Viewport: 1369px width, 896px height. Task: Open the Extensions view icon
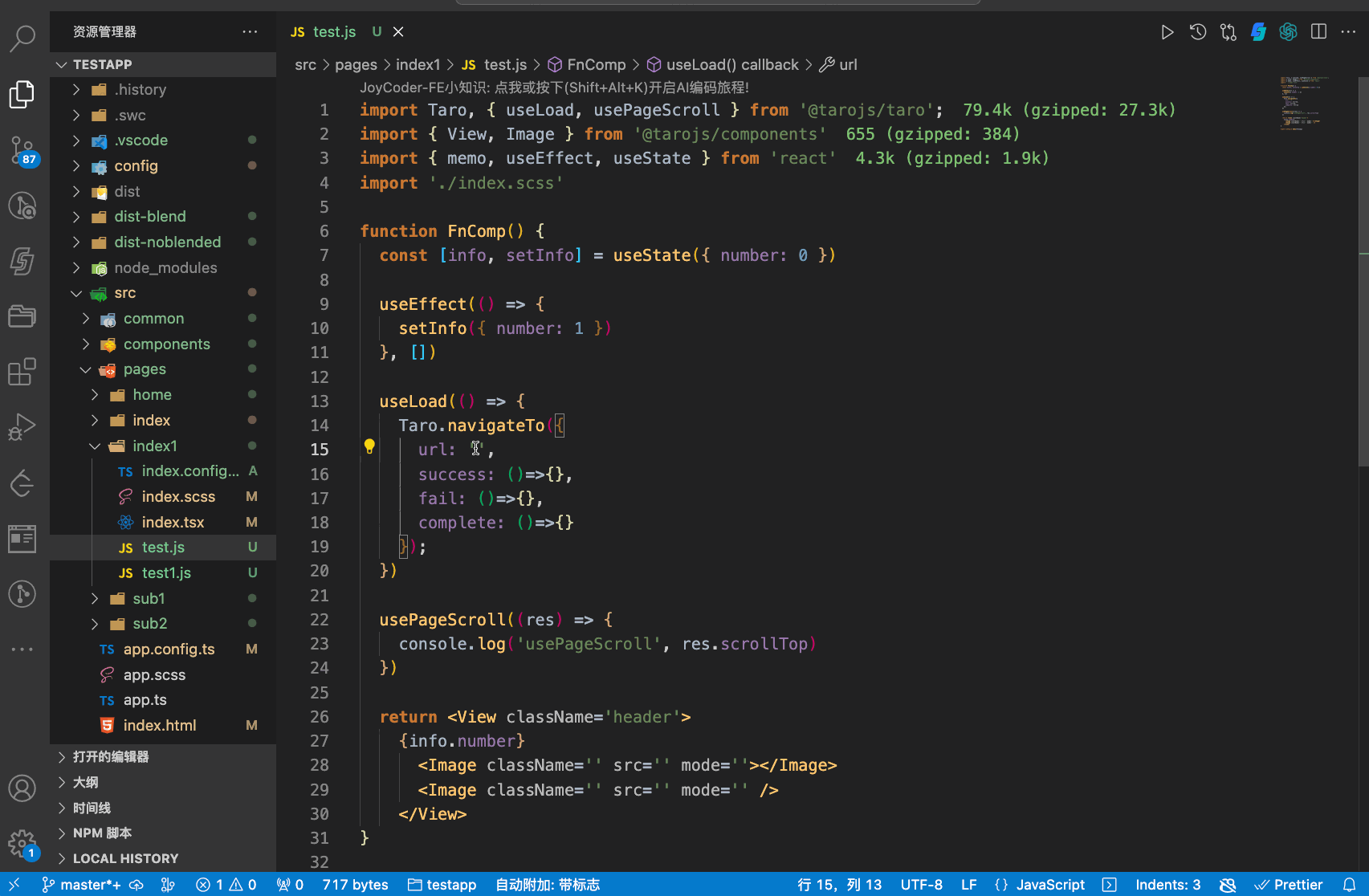point(22,372)
